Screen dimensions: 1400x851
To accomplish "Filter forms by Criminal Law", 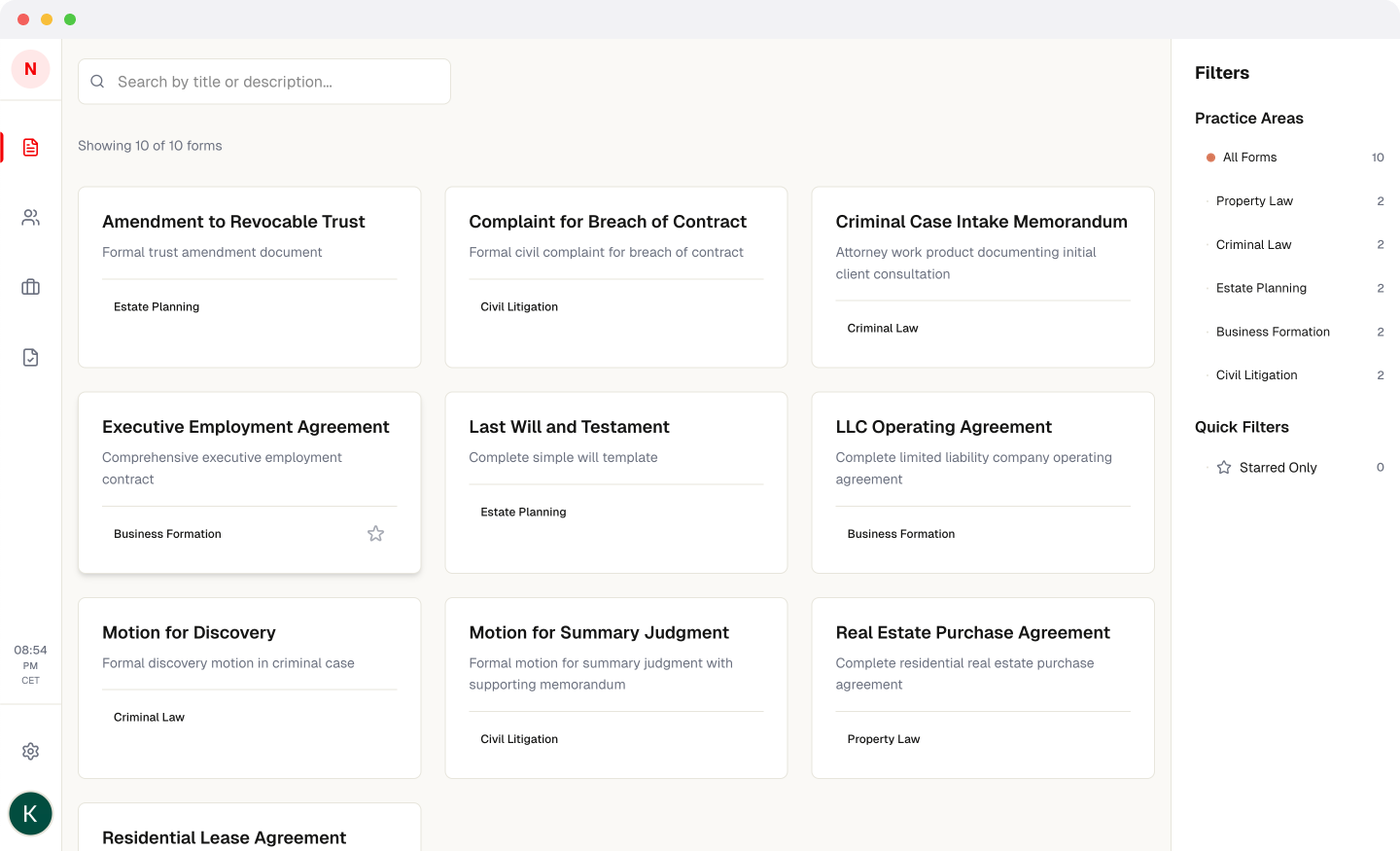I will click(1253, 244).
